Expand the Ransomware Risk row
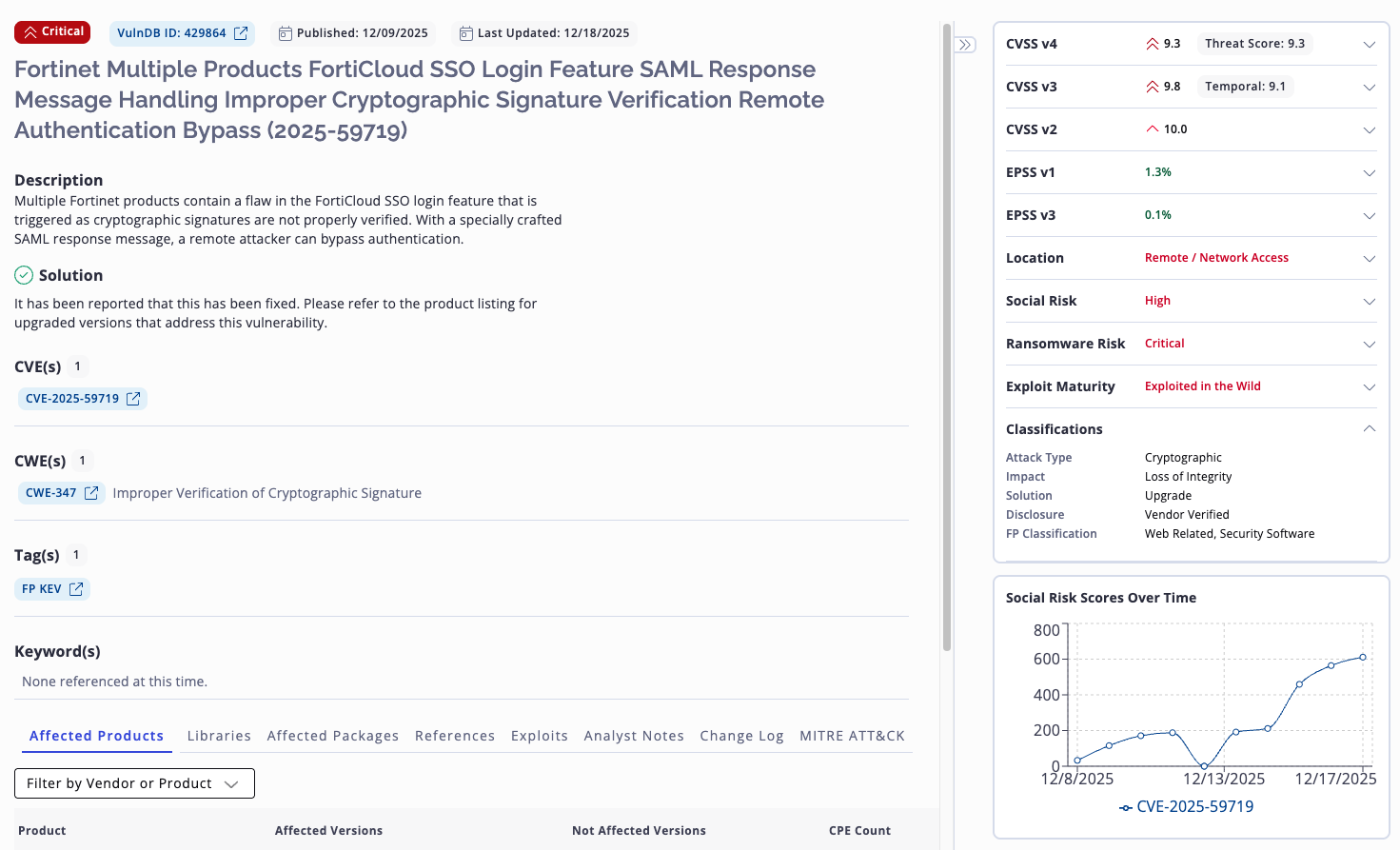The height and width of the screenshot is (850, 1400). [x=1369, y=345]
